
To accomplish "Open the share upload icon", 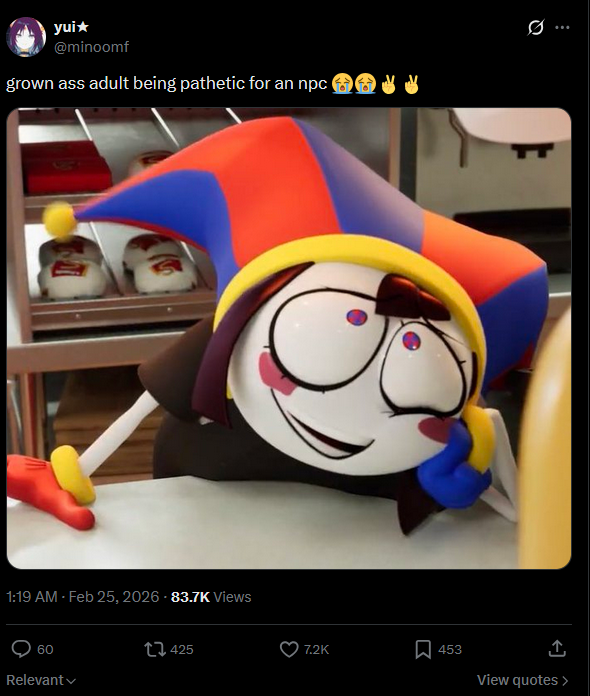I will [x=557, y=649].
